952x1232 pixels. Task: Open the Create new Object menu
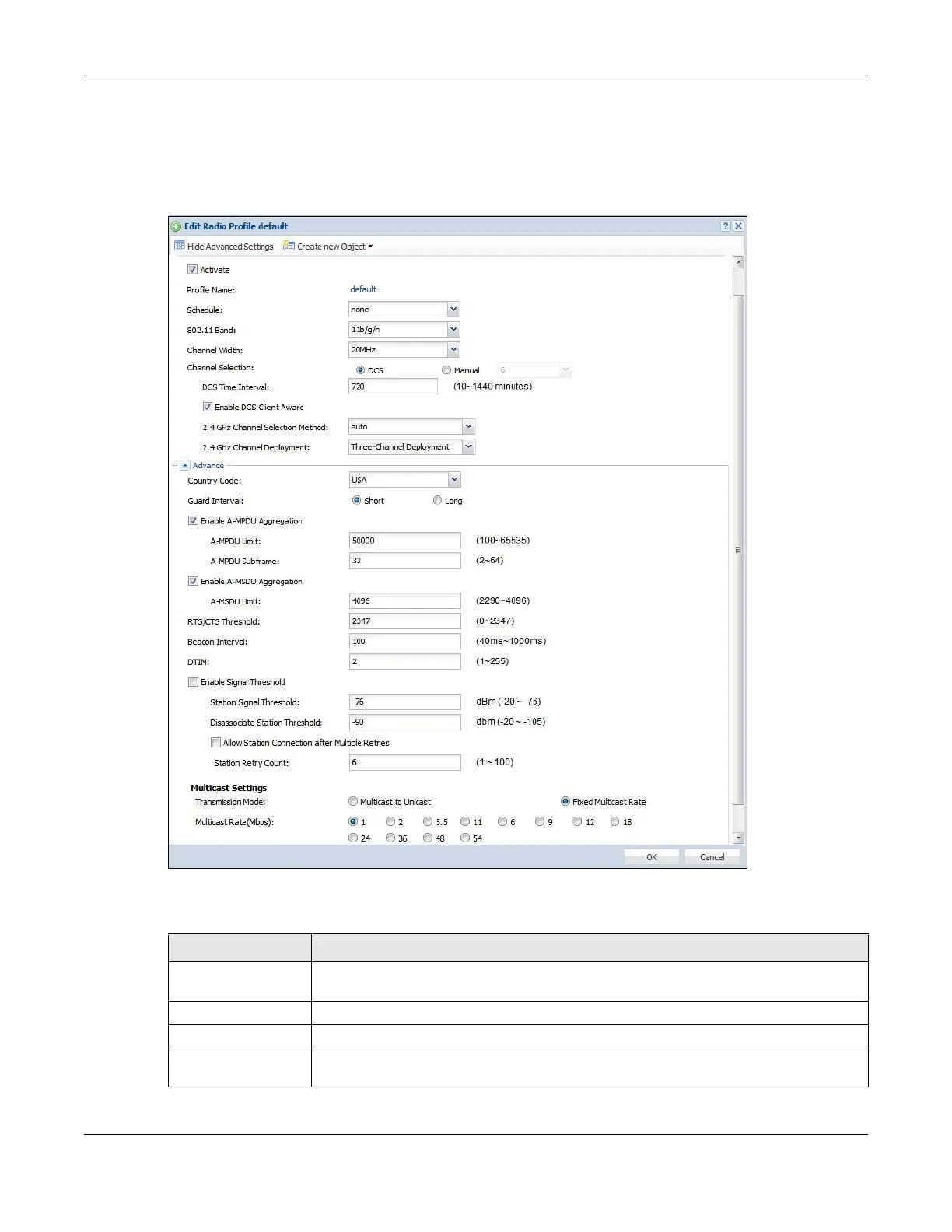[327, 247]
